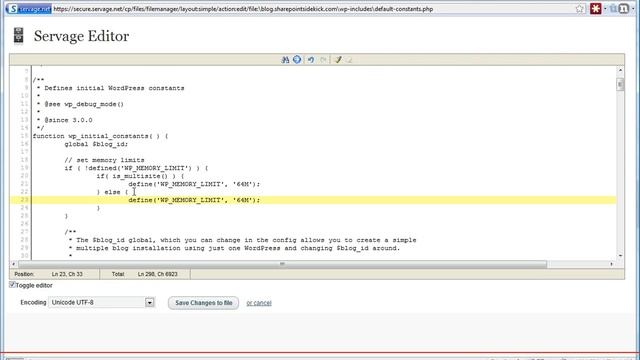Open dropdown arrow beside 'n' extension icon
The image size is (640, 360).
click(633, 9)
